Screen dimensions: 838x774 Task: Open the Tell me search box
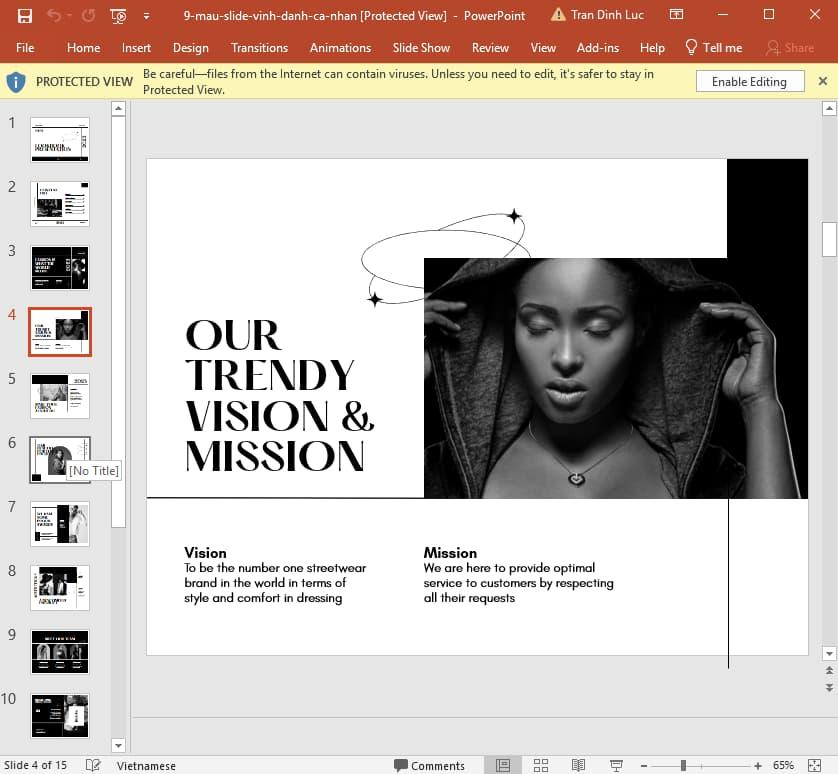click(x=713, y=47)
